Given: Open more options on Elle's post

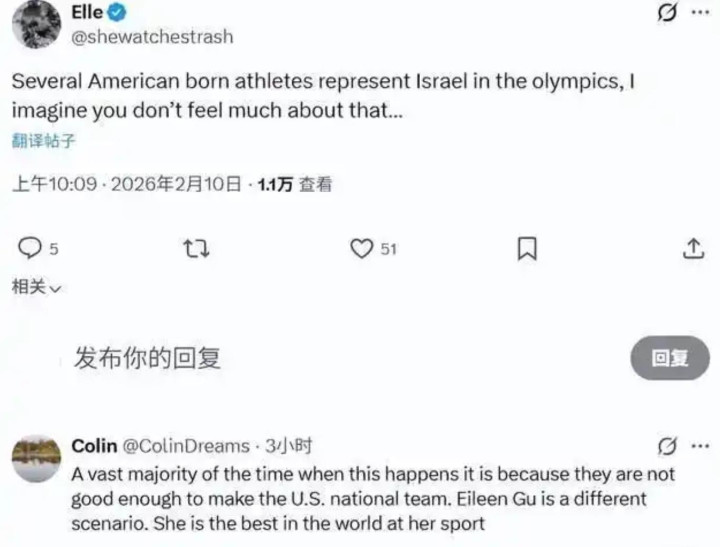Looking at the screenshot, I should (699, 13).
